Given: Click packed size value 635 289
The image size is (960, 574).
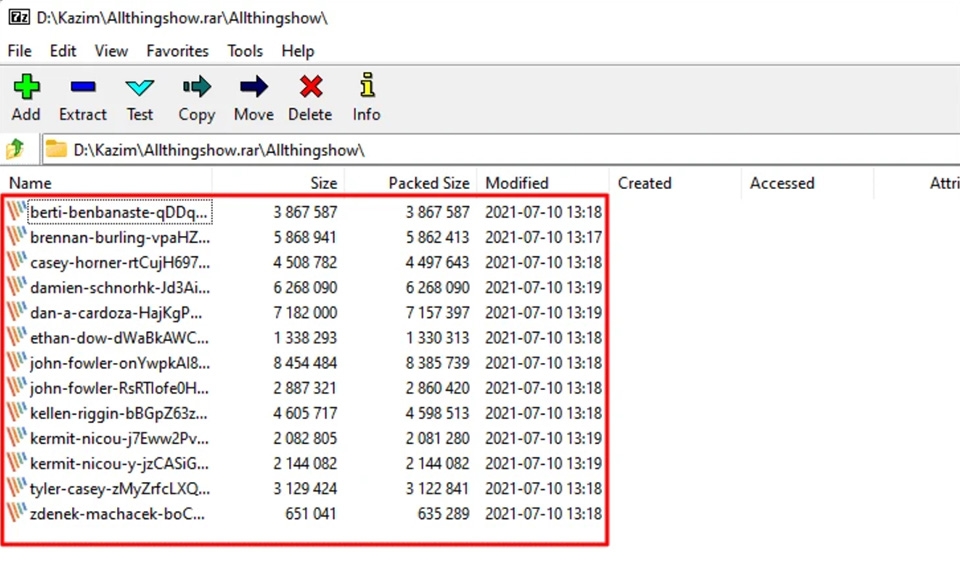Looking at the screenshot, I should pos(443,513).
